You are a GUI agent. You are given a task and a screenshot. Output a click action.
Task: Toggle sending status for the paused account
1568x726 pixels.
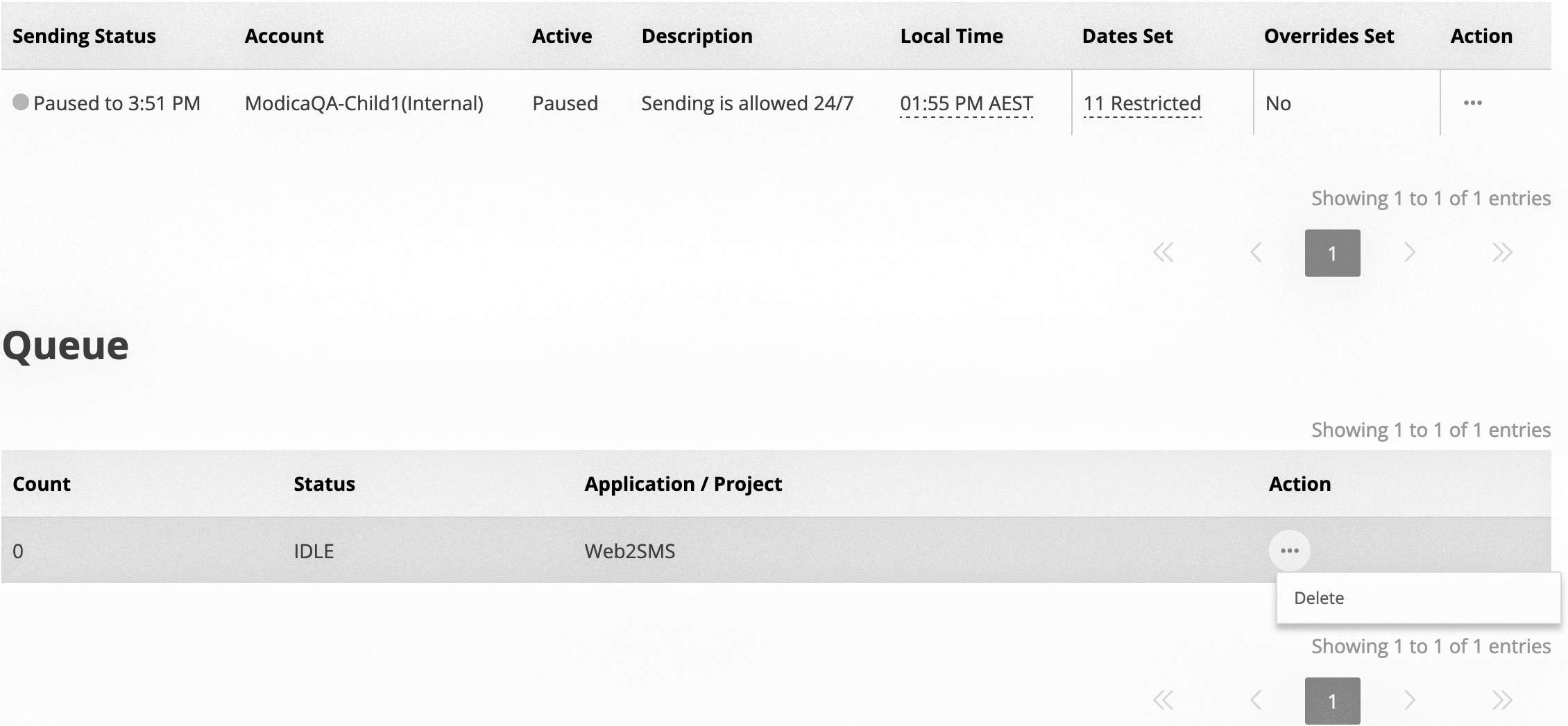(117, 103)
